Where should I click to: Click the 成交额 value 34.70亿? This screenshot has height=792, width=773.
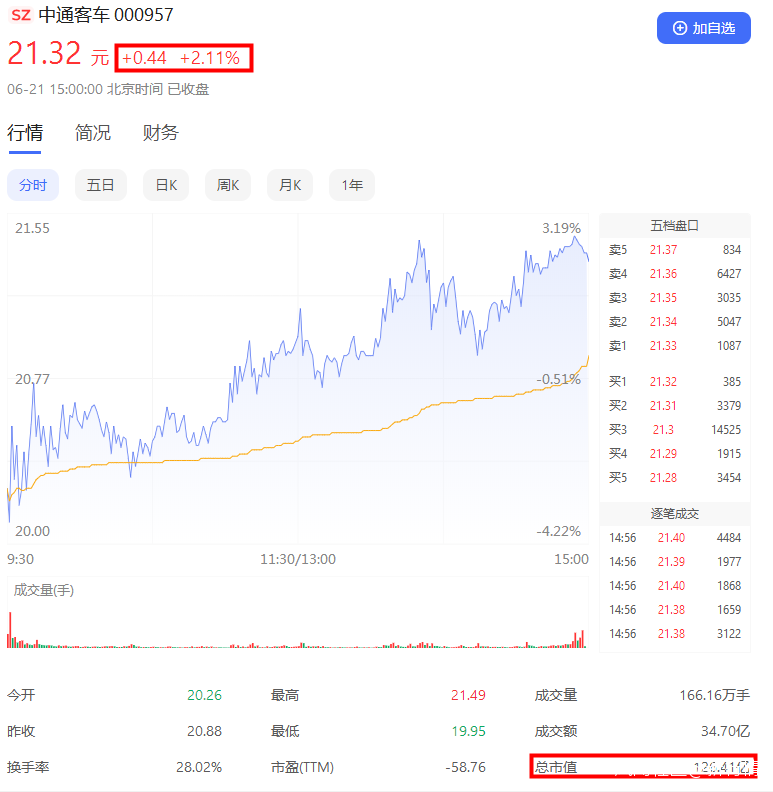[x=726, y=731]
